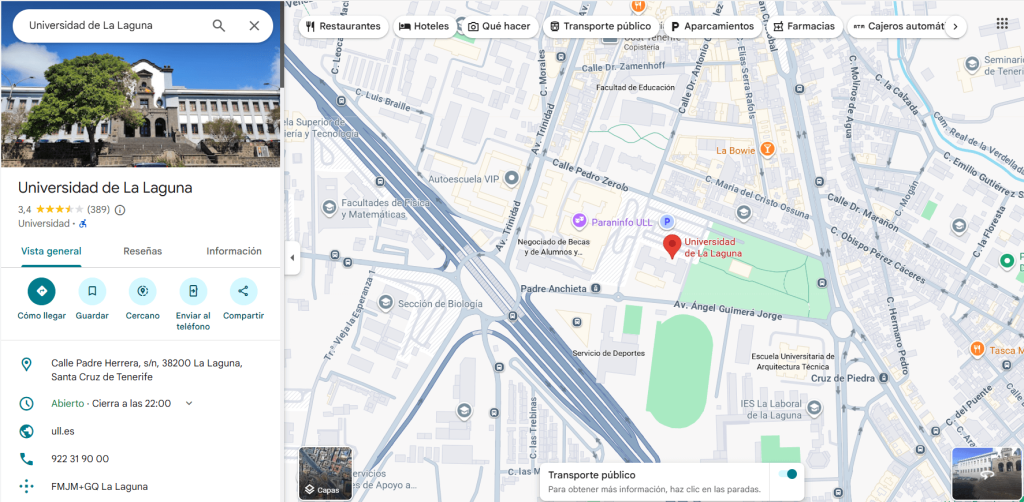Click the Servicio de Deportes map label
The height and width of the screenshot is (502, 1024).
click(x=609, y=353)
